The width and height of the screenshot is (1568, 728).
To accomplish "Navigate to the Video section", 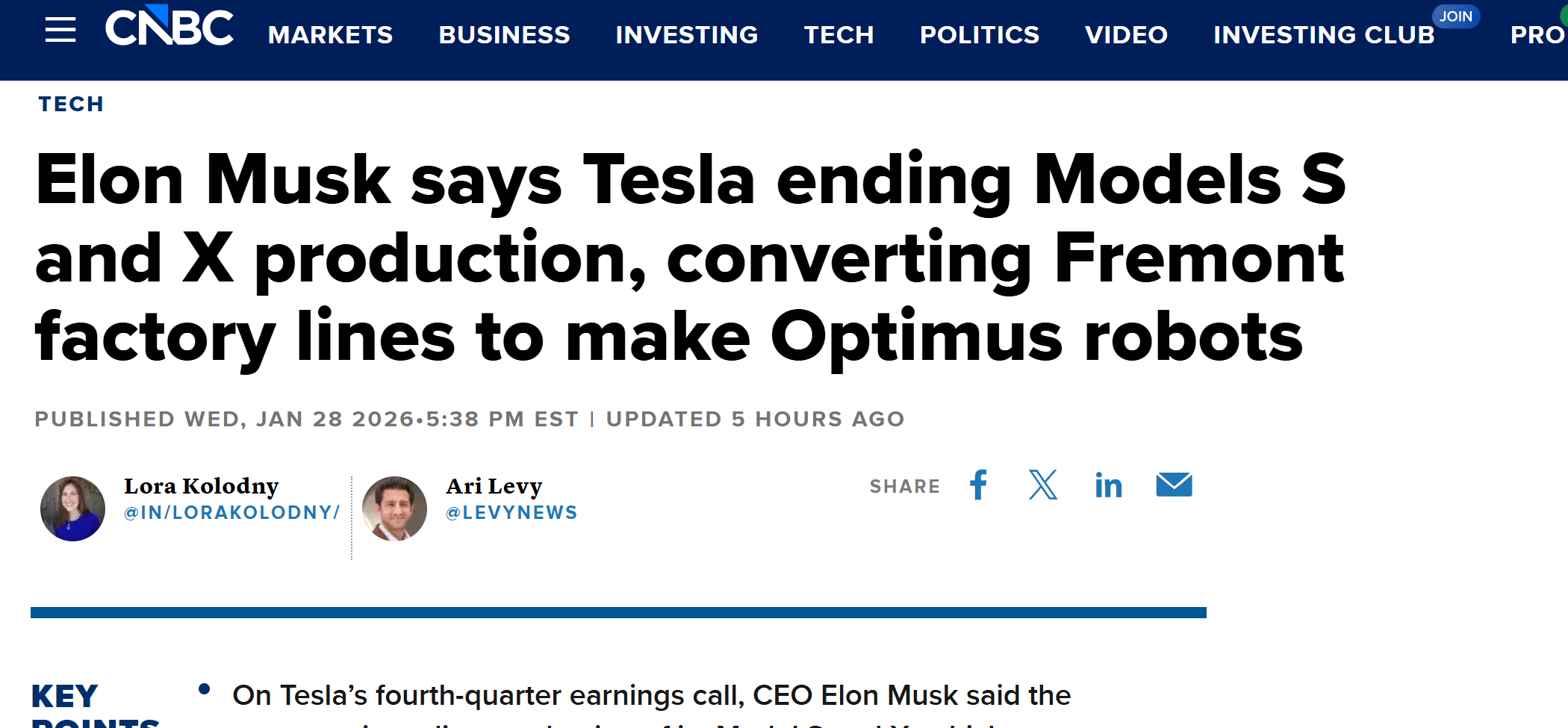I will tap(1126, 34).
